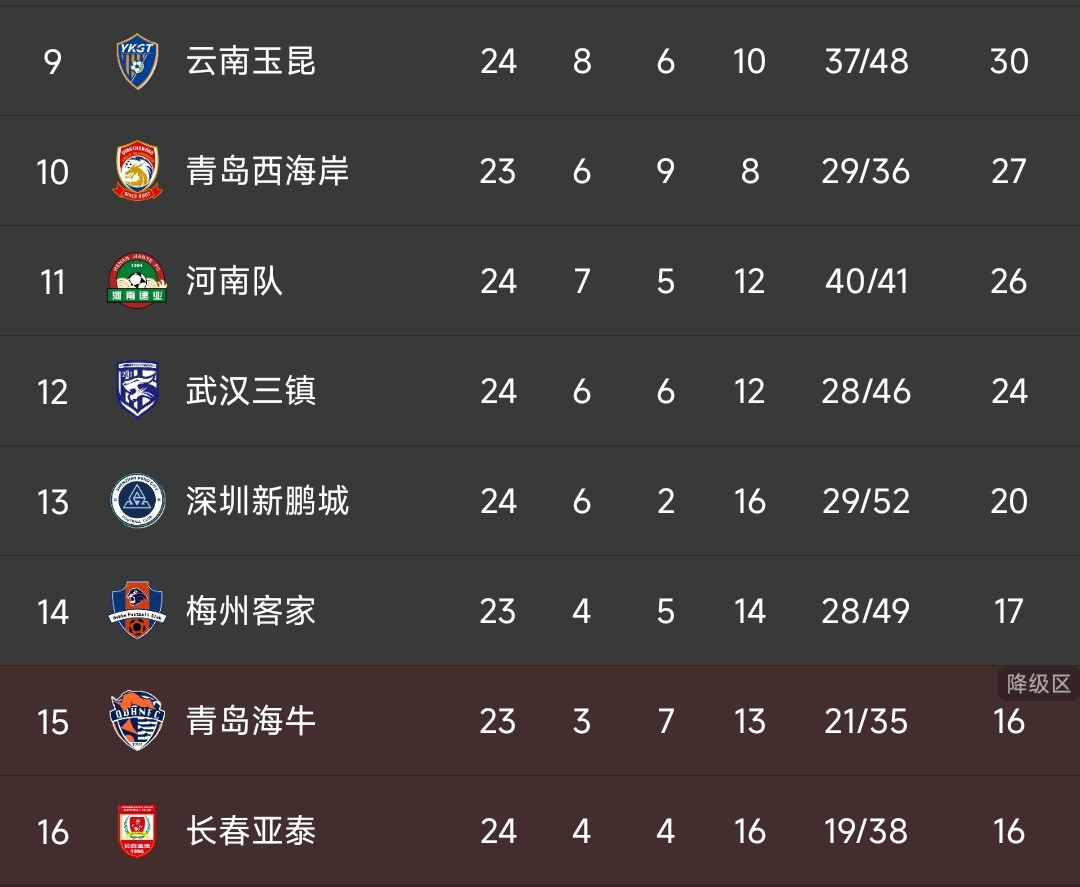Open the 长春亚泰 red shield logo

coord(137,831)
